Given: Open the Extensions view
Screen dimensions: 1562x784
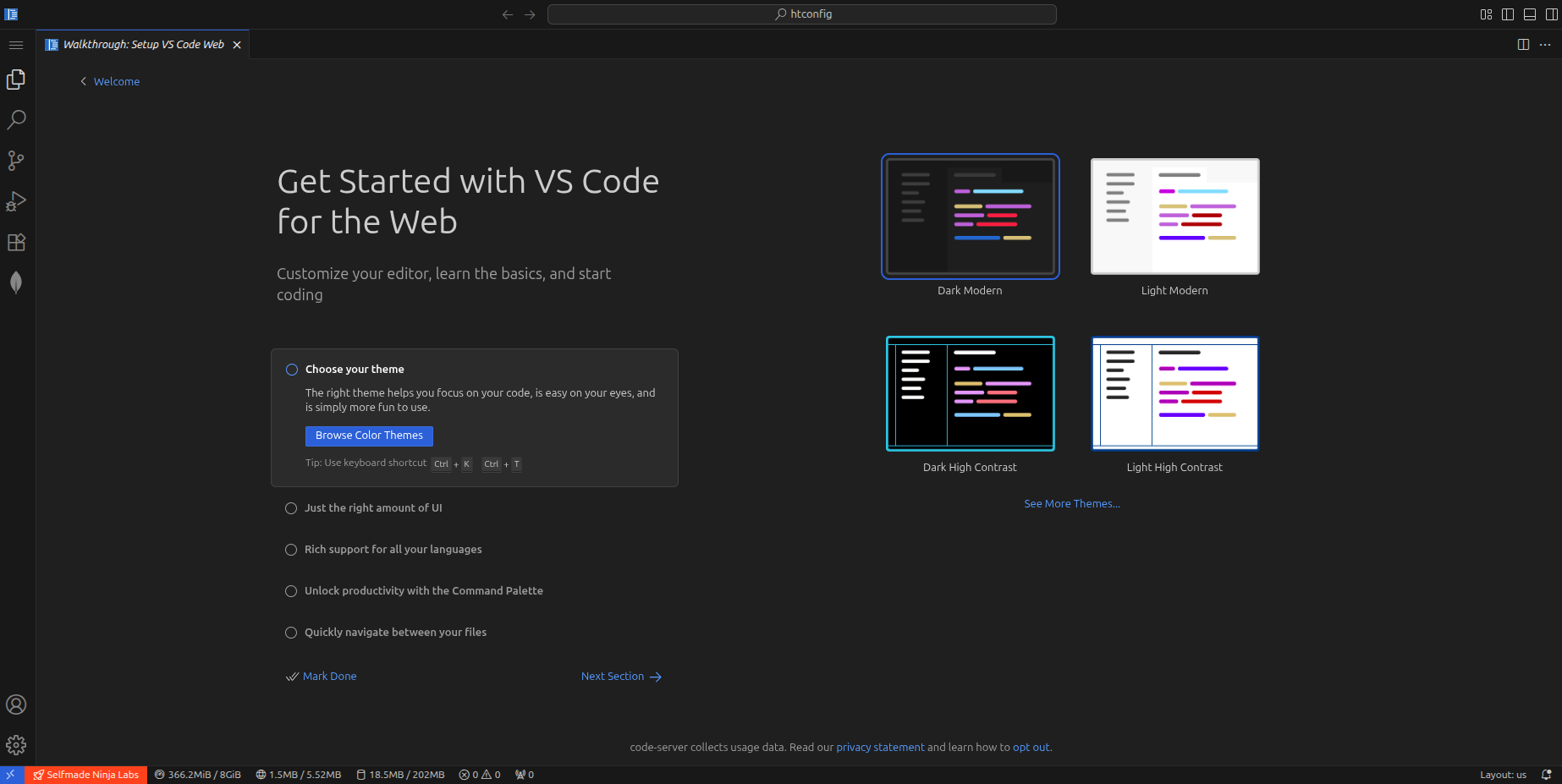Looking at the screenshot, I should (x=16, y=242).
